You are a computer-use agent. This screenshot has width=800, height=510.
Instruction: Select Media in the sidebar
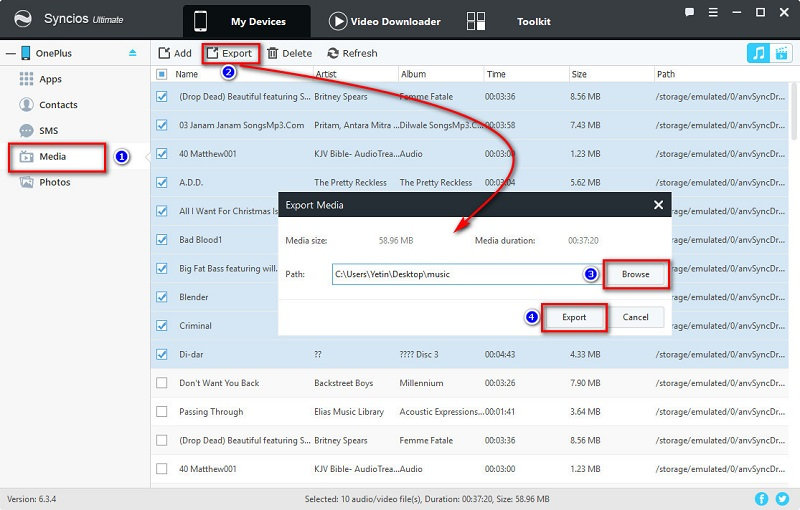(x=53, y=157)
